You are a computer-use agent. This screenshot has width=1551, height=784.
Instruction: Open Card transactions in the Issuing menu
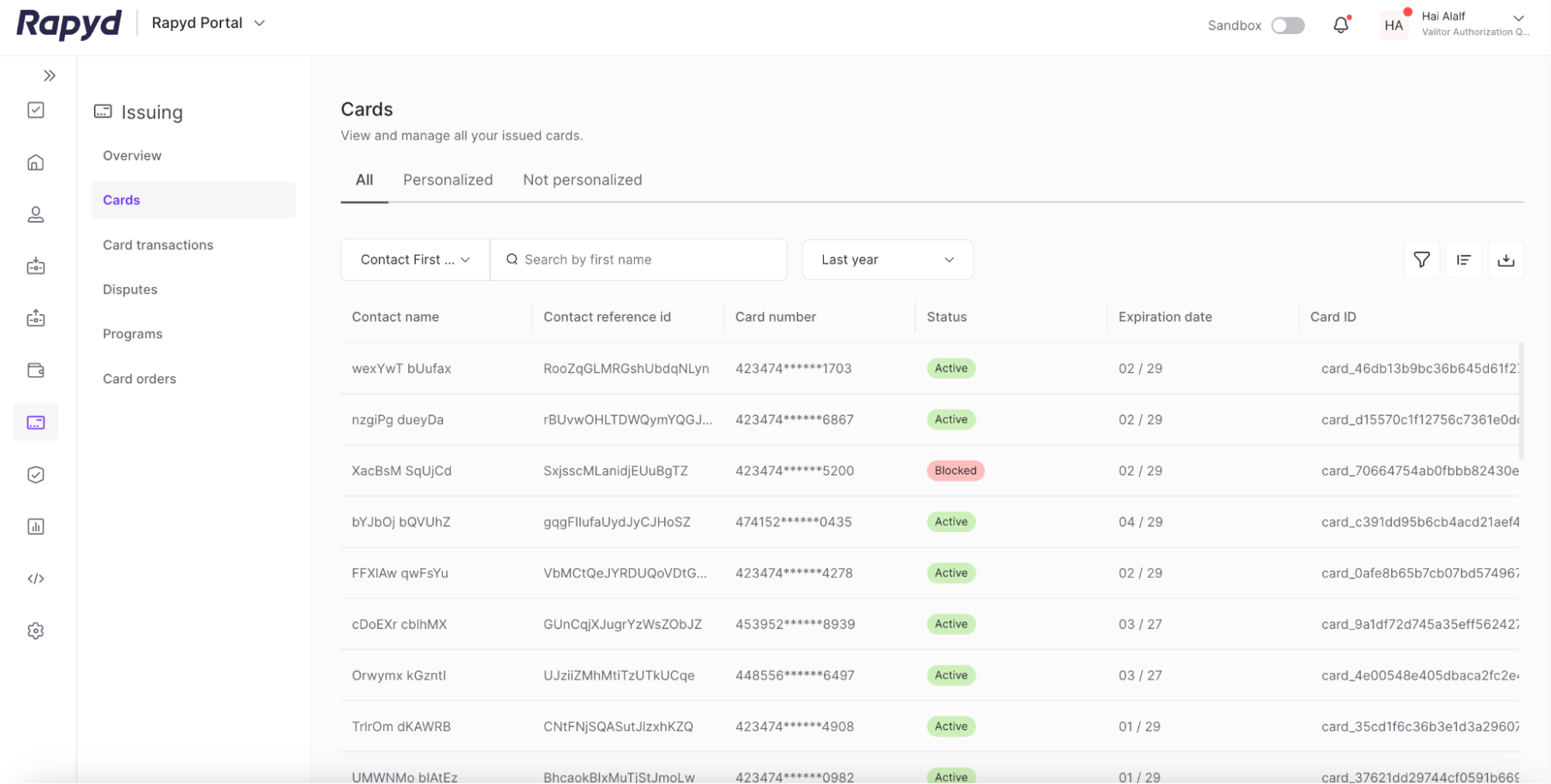point(158,244)
